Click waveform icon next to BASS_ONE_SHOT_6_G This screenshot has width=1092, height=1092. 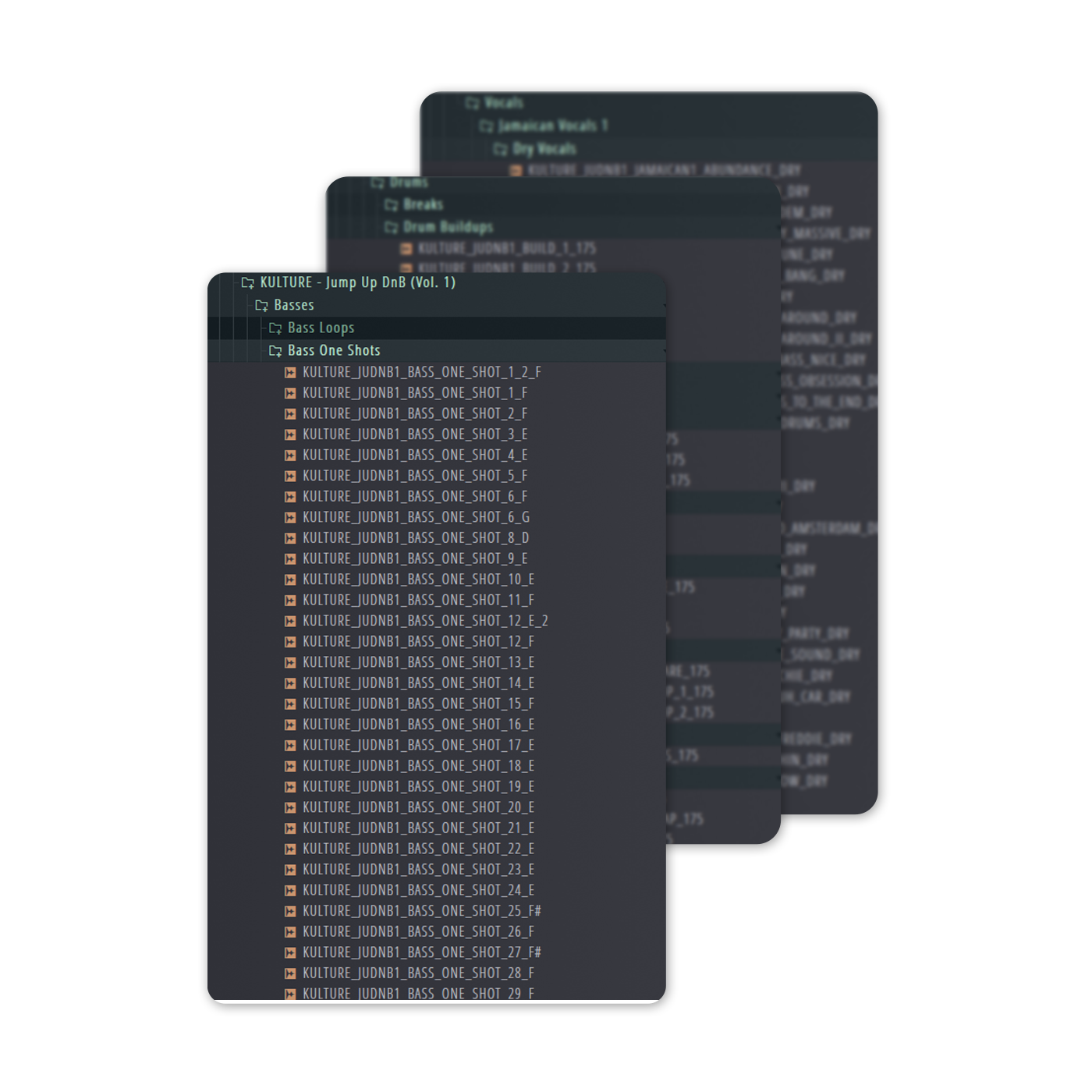[290, 518]
